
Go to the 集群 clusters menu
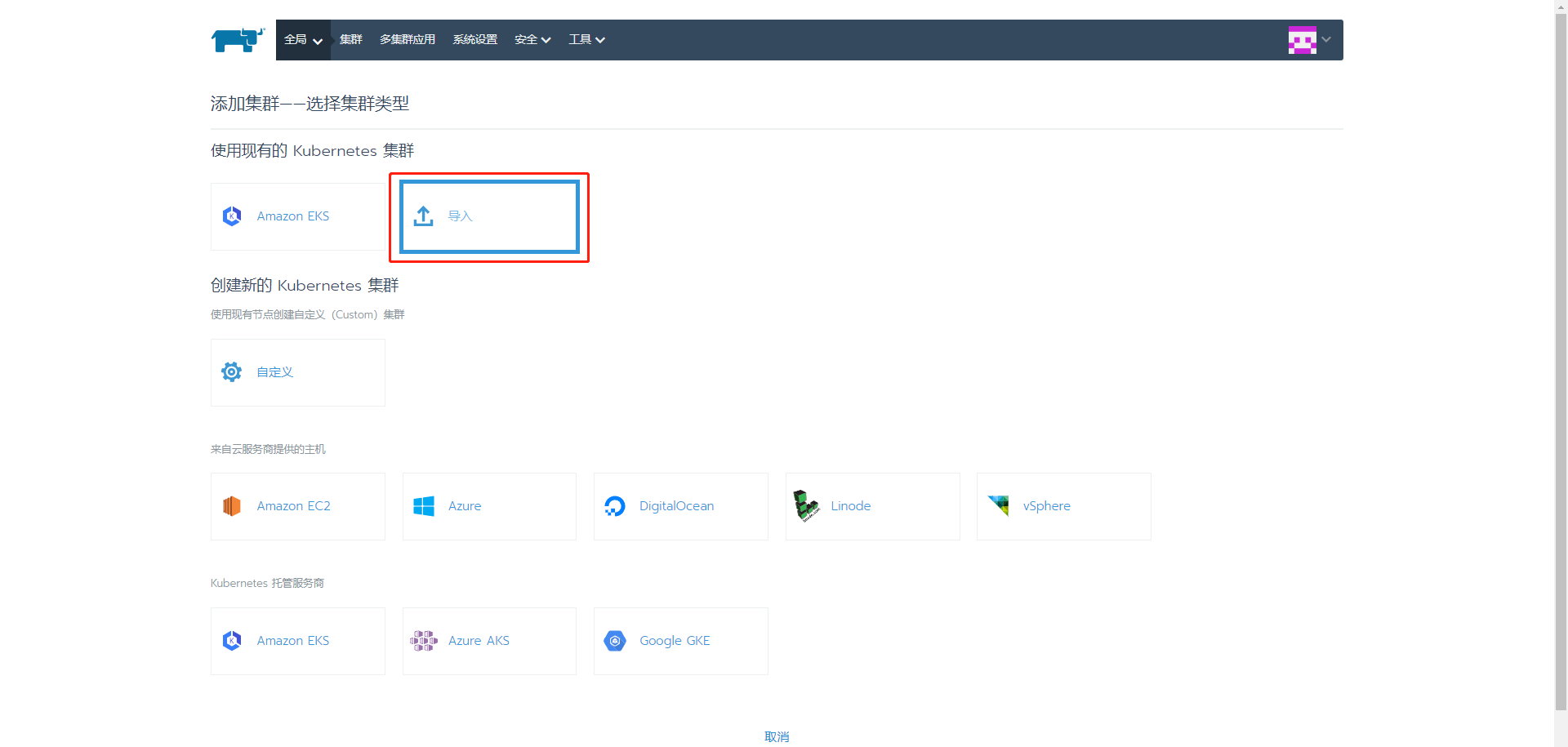[x=351, y=40]
